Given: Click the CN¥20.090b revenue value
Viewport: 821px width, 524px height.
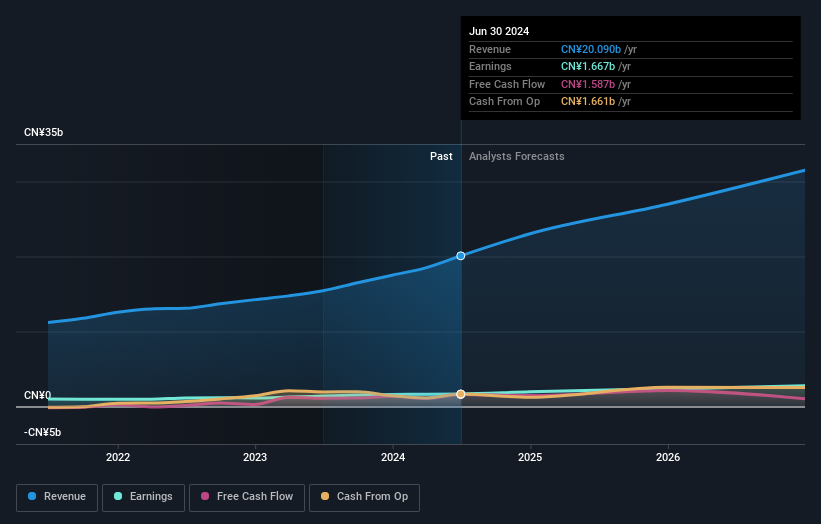Looking at the screenshot, I should pos(591,49).
